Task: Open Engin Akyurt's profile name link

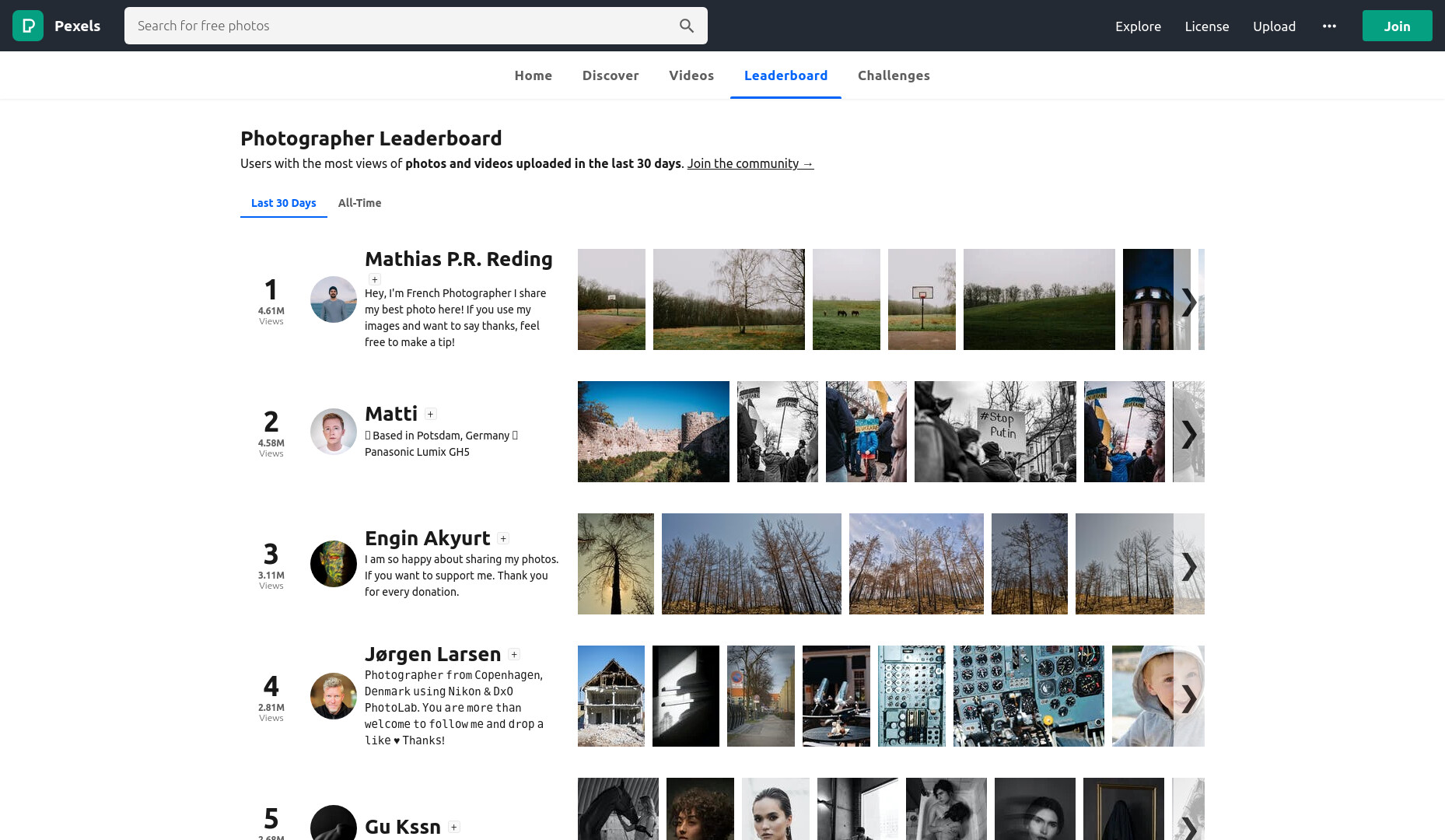Action: point(428,538)
